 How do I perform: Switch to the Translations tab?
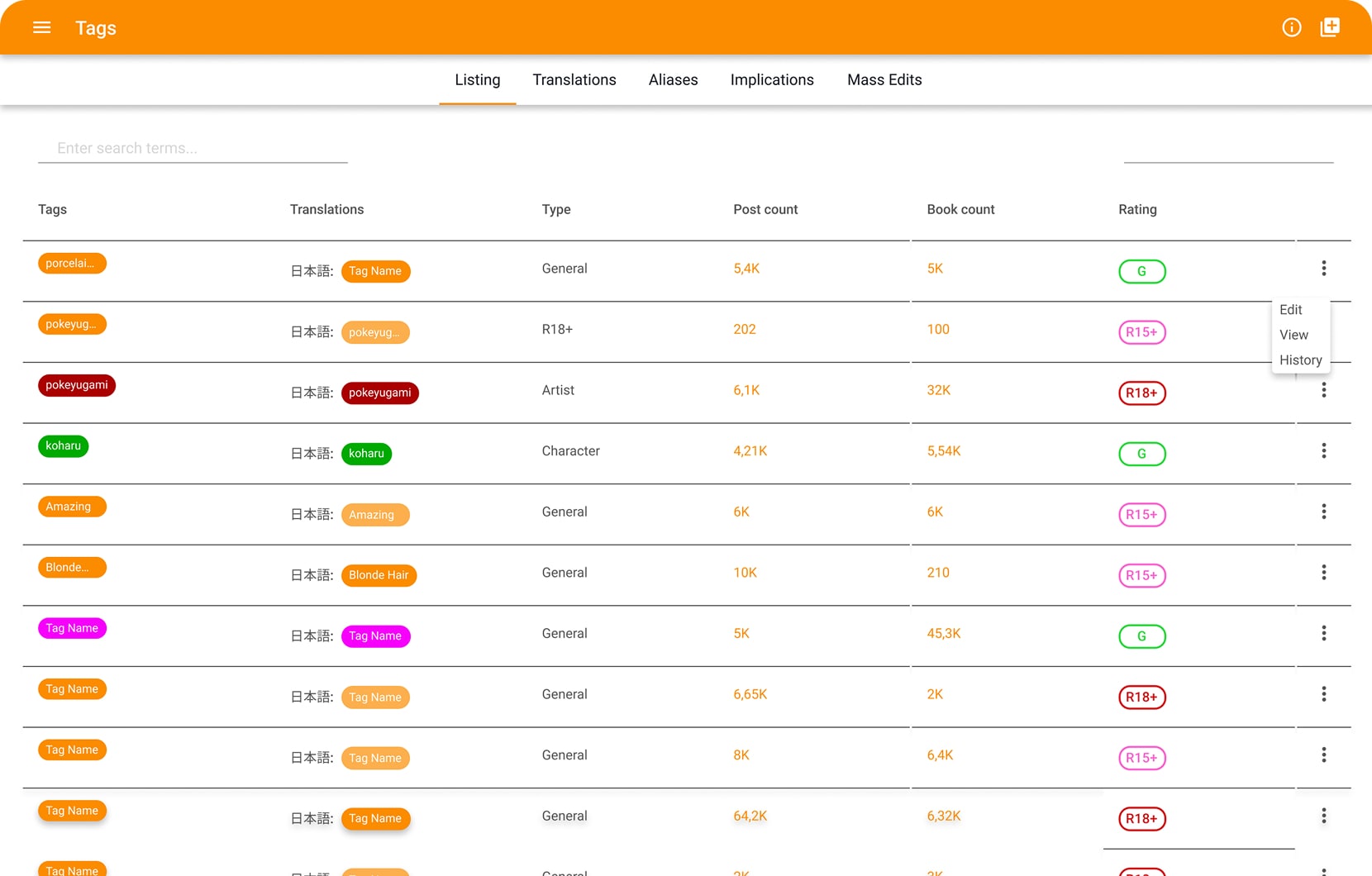click(x=574, y=80)
